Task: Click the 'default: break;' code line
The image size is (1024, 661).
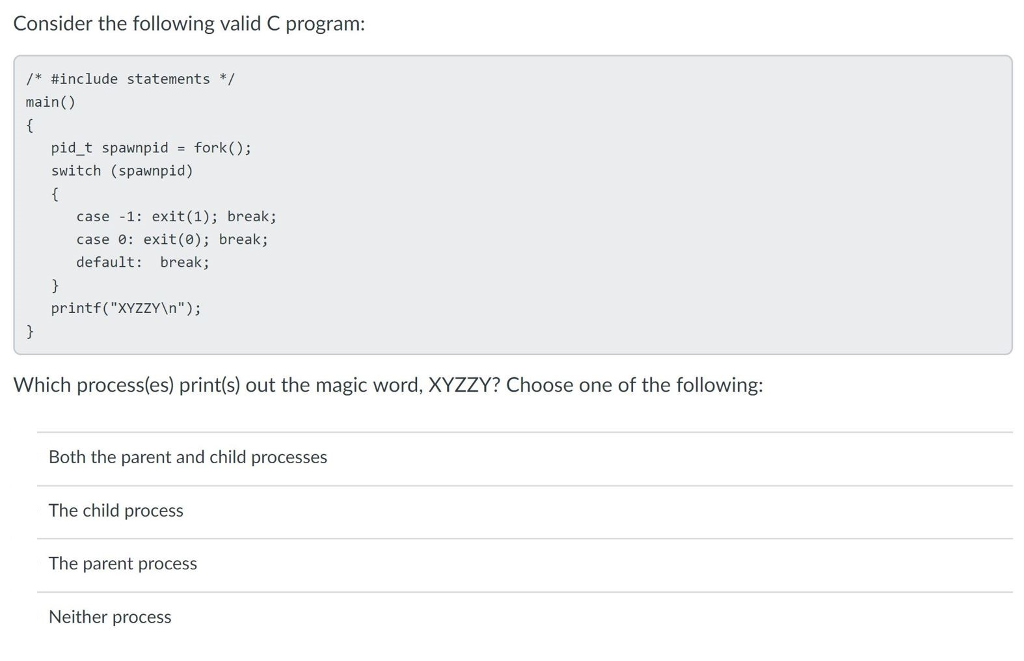Action: pyautogui.click(x=143, y=263)
